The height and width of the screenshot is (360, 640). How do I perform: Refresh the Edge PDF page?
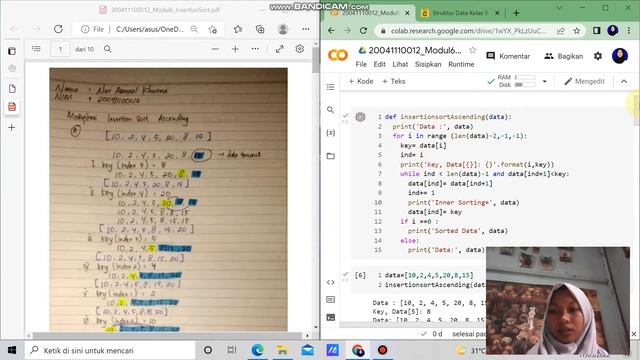(58, 29)
